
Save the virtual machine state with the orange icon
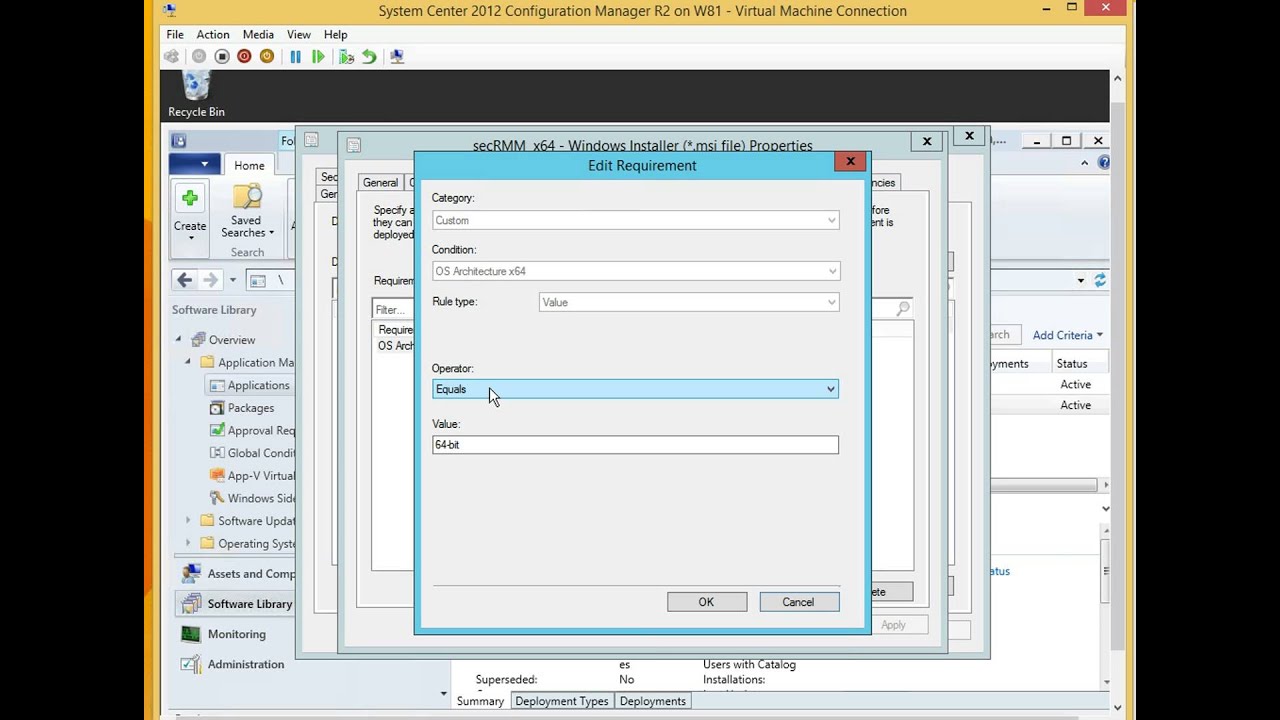[267, 57]
